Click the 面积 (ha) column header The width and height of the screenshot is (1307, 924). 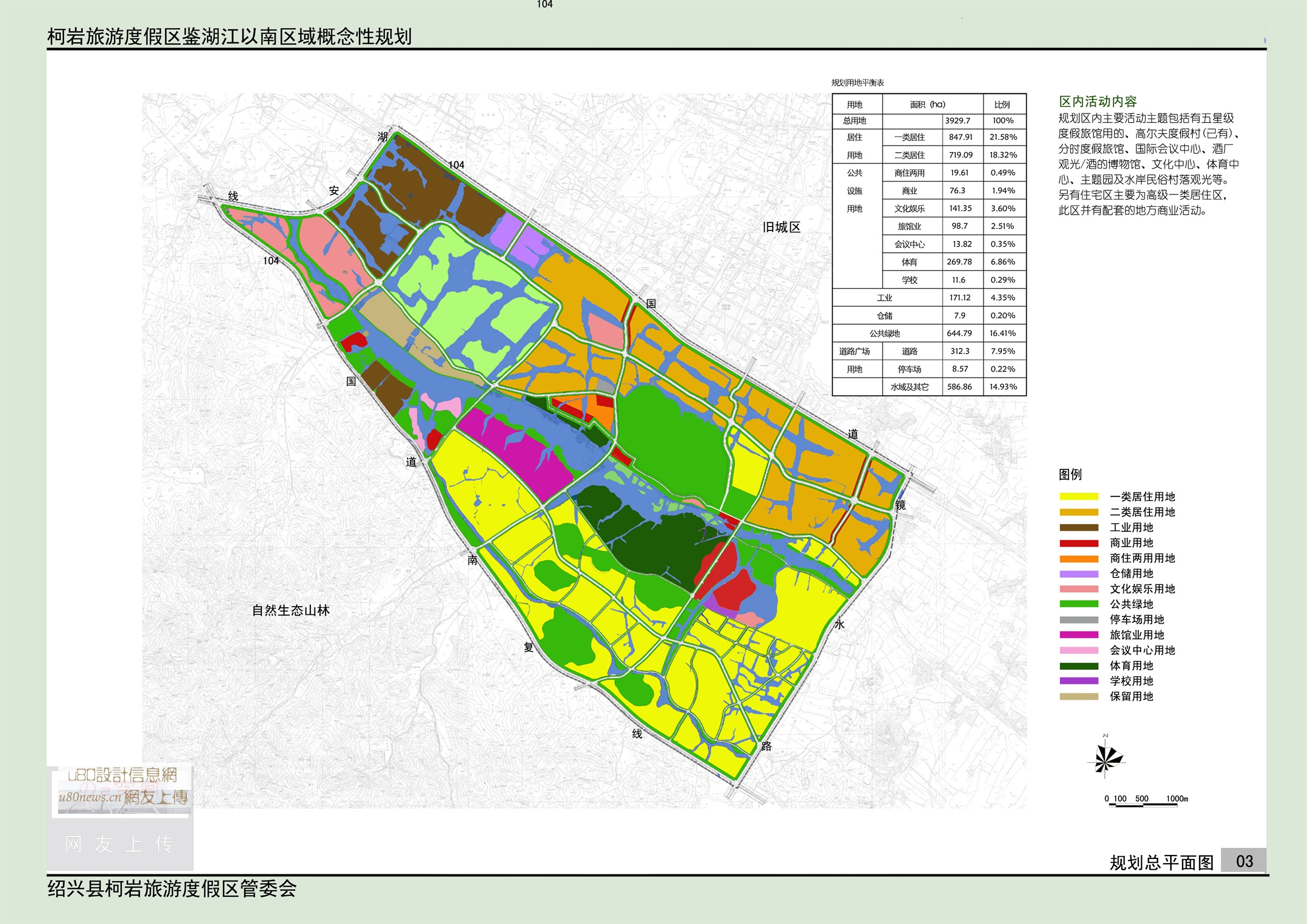tap(927, 104)
